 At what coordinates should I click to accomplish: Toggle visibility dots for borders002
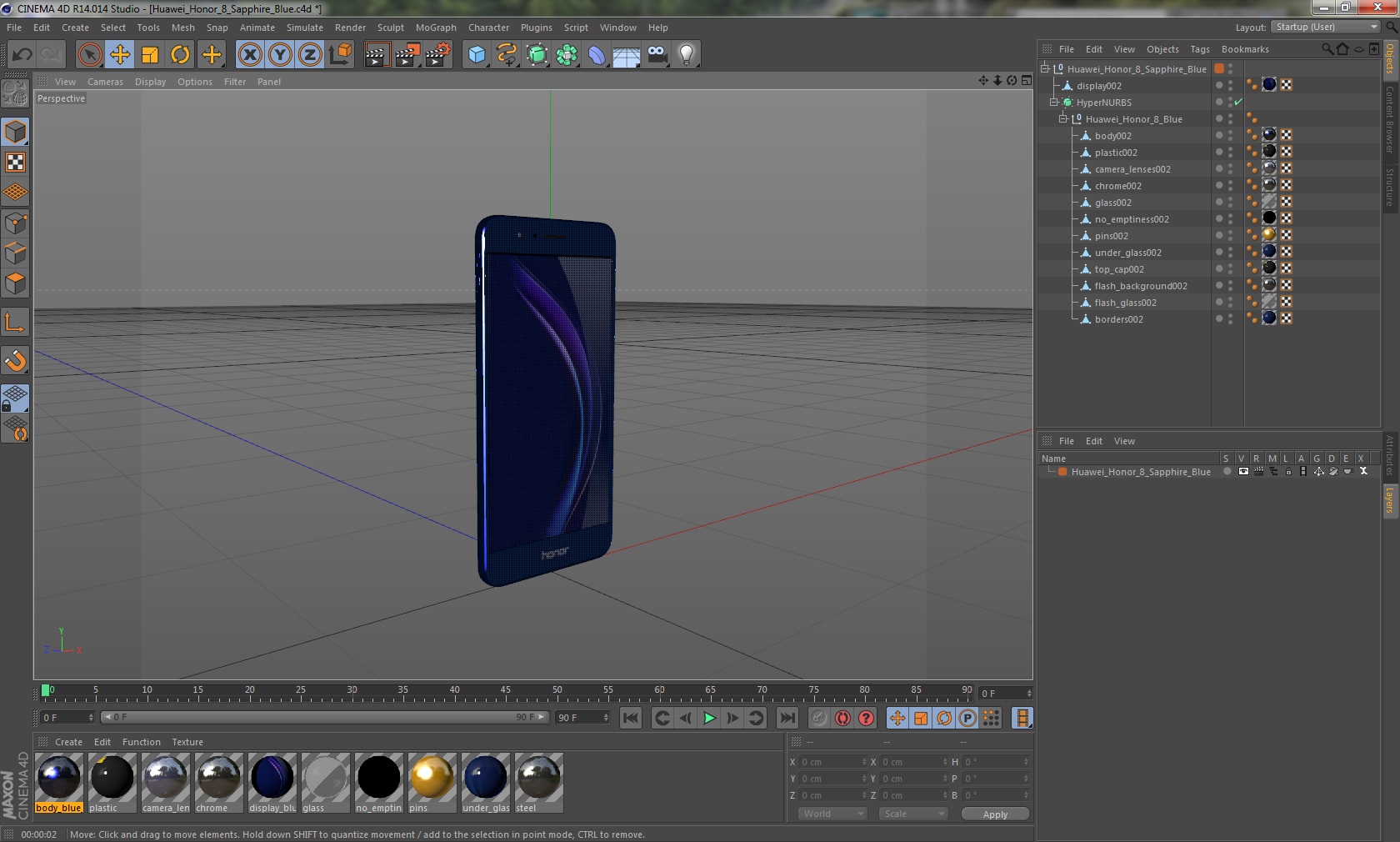1230,318
